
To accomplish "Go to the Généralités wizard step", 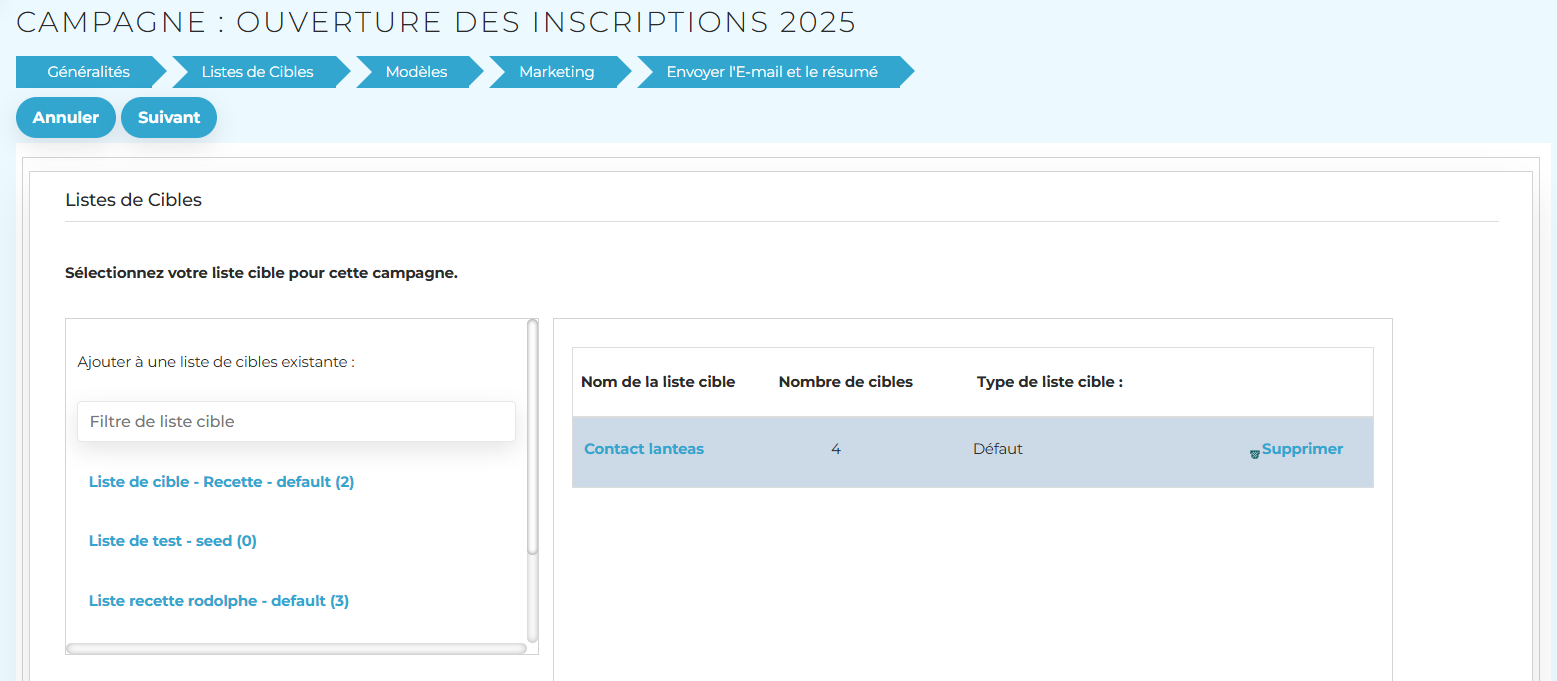I will pyautogui.click(x=88, y=72).
